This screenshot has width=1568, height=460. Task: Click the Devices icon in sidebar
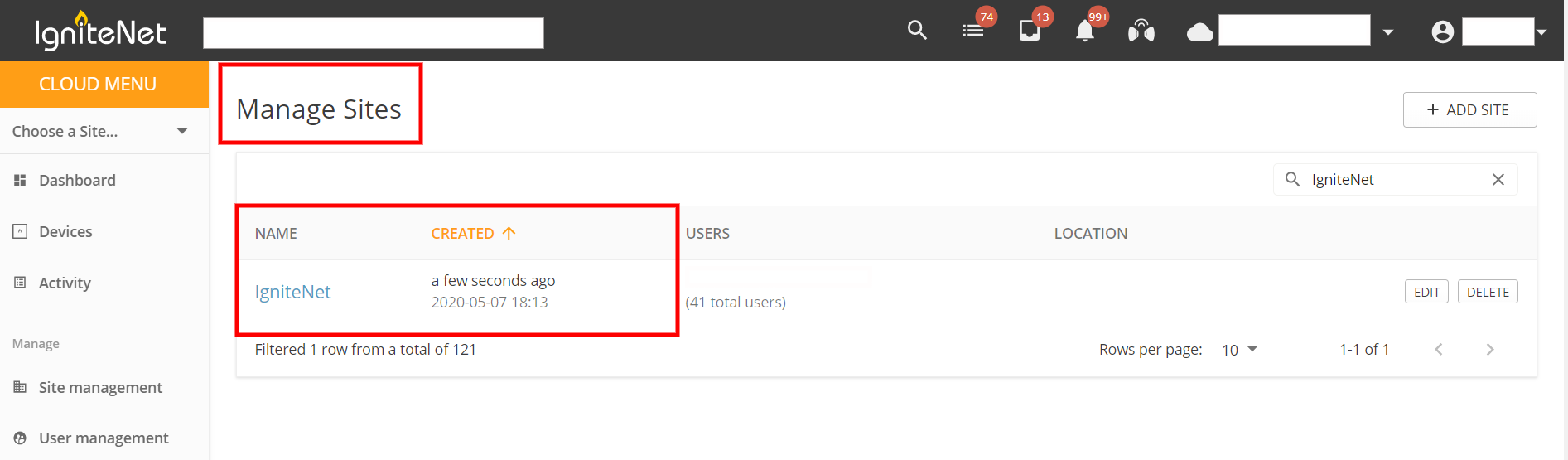pos(20,231)
